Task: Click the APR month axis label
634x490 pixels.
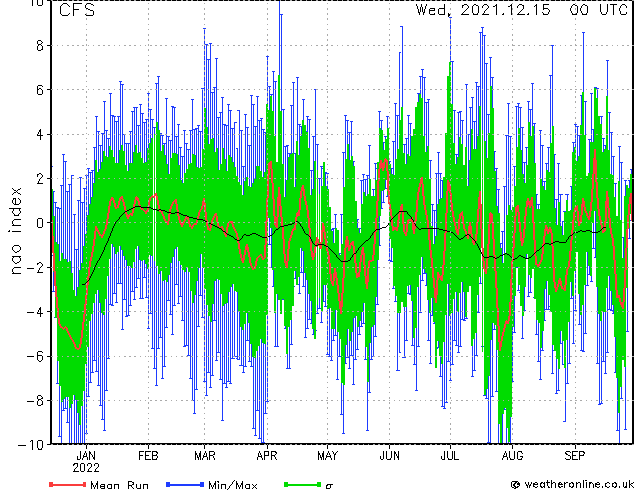Action: (x=267, y=456)
